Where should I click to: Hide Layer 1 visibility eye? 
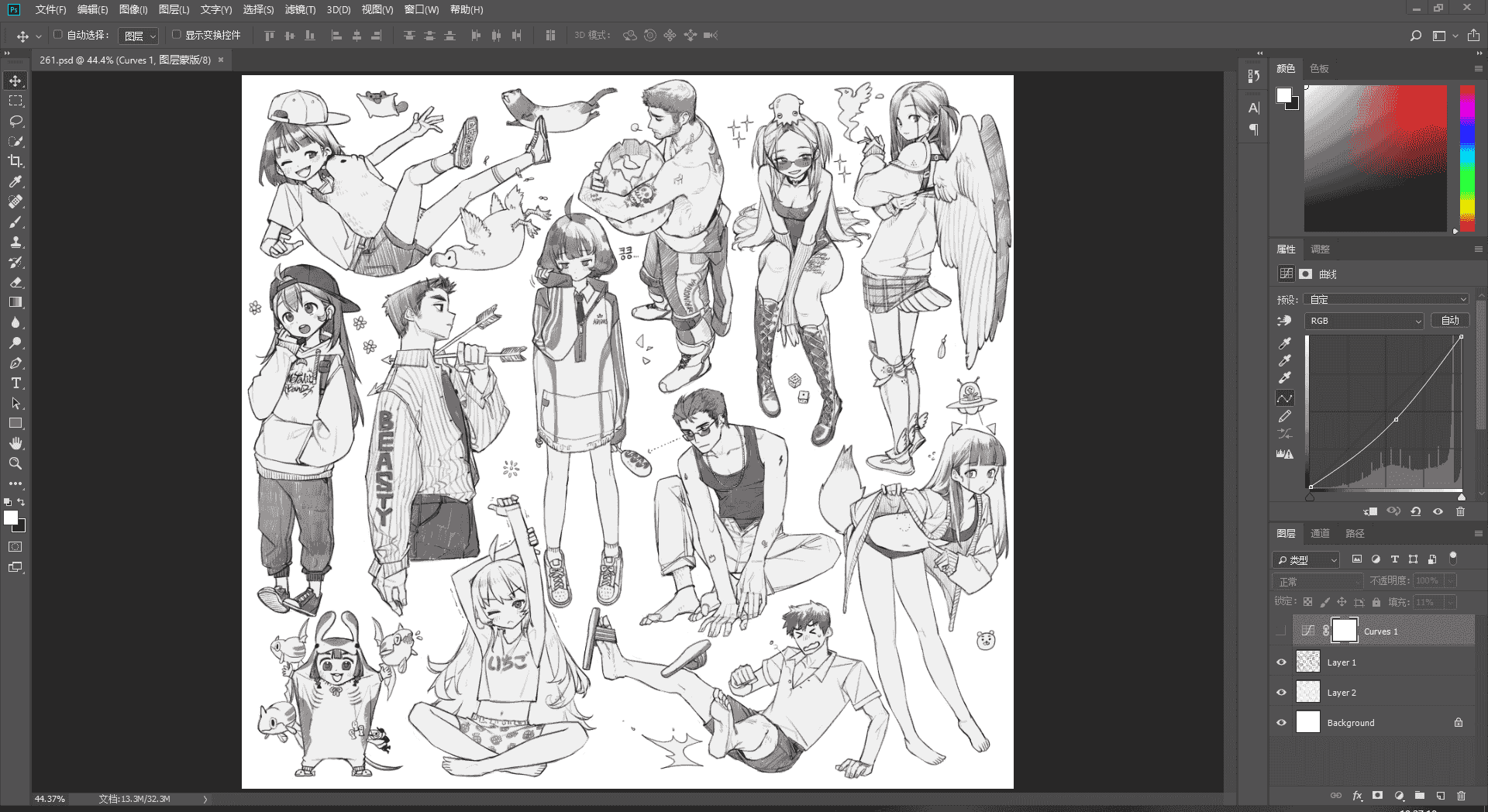pos(1281,662)
